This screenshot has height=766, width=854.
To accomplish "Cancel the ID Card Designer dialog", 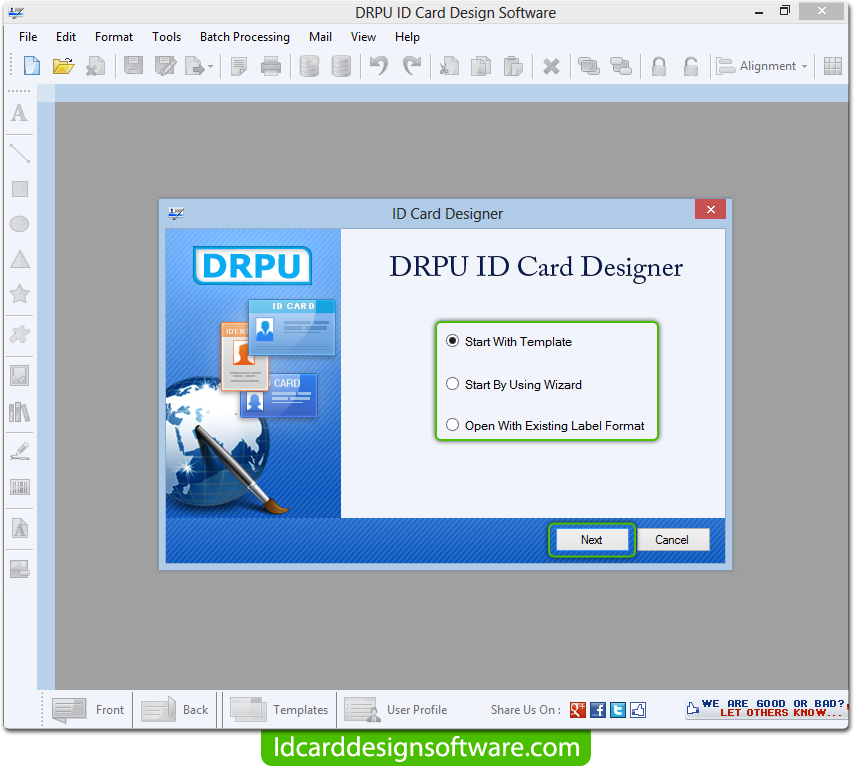I will coord(672,540).
